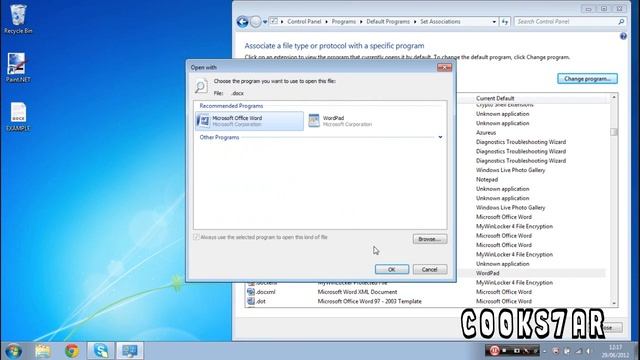The height and width of the screenshot is (360, 640).
Task: Select the Notepad entry in Current Default
Action: coord(487,180)
